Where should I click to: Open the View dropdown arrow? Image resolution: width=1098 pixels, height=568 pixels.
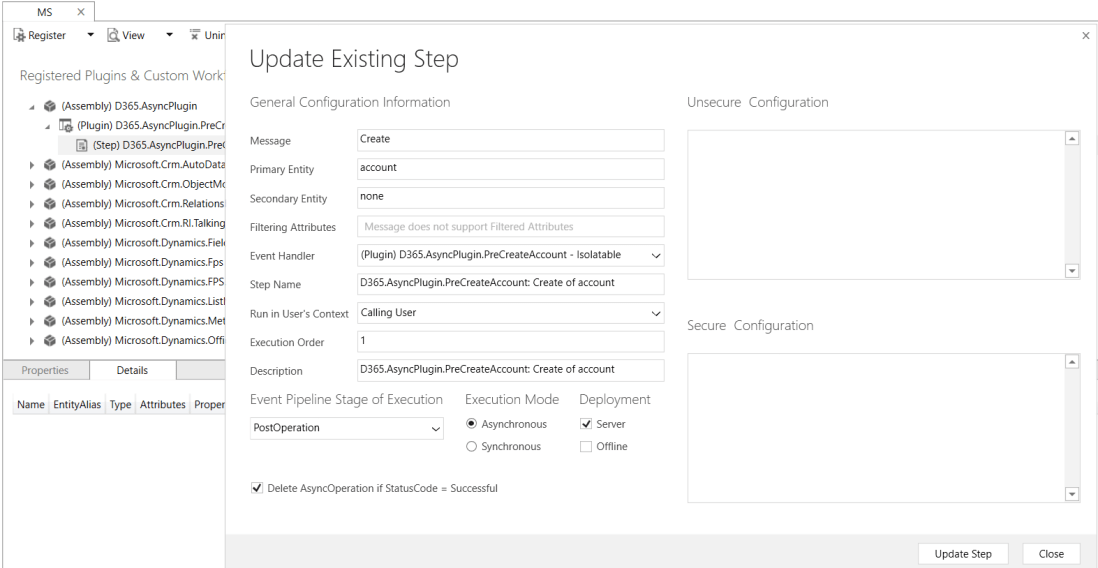tap(169, 35)
